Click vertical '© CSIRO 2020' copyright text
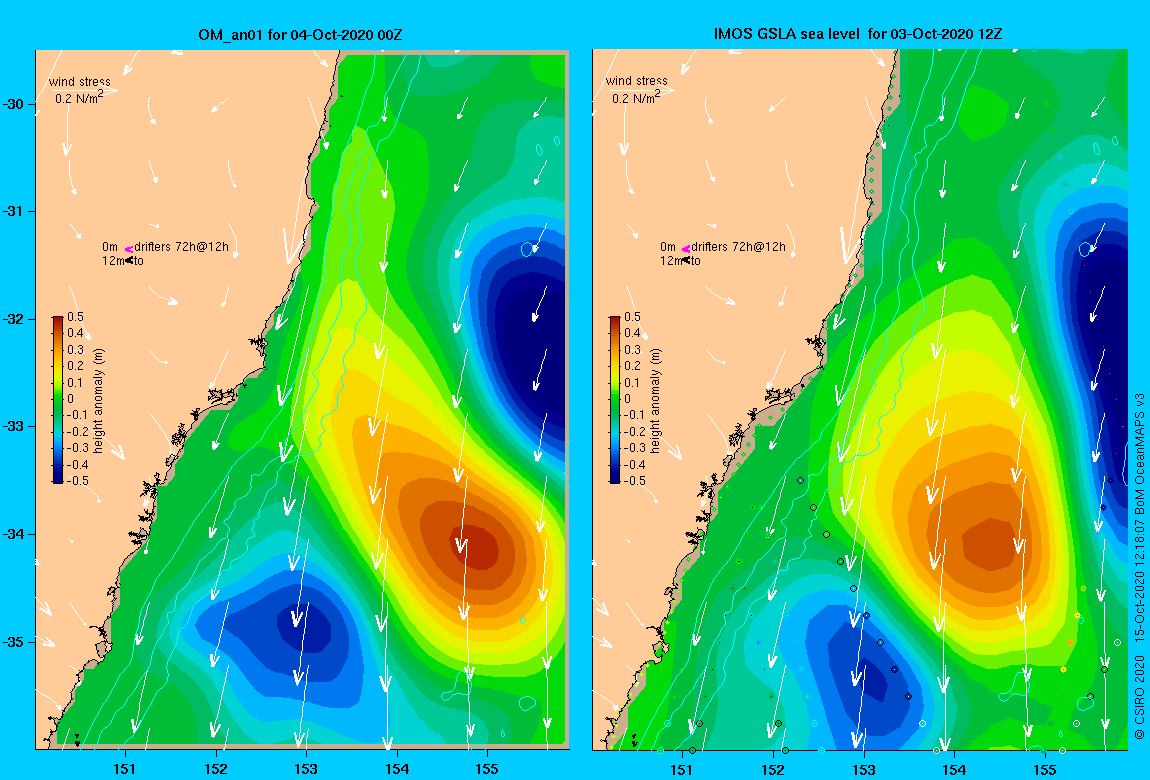Image resolution: width=1150 pixels, height=780 pixels. coord(1139,698)
